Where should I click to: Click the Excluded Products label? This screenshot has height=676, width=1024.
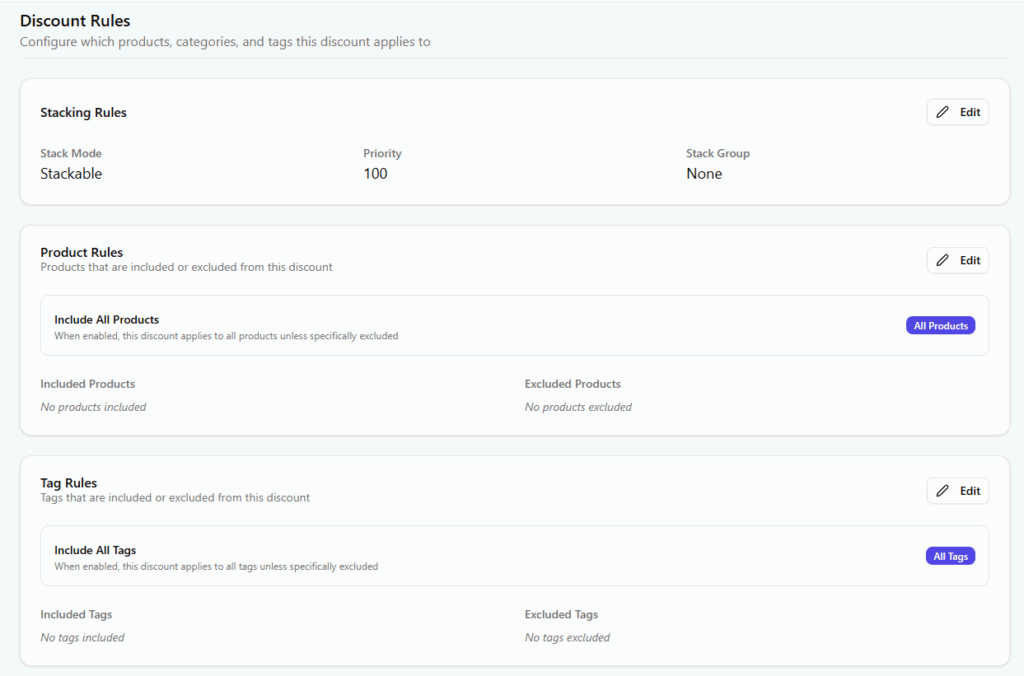tap(572, 384)
